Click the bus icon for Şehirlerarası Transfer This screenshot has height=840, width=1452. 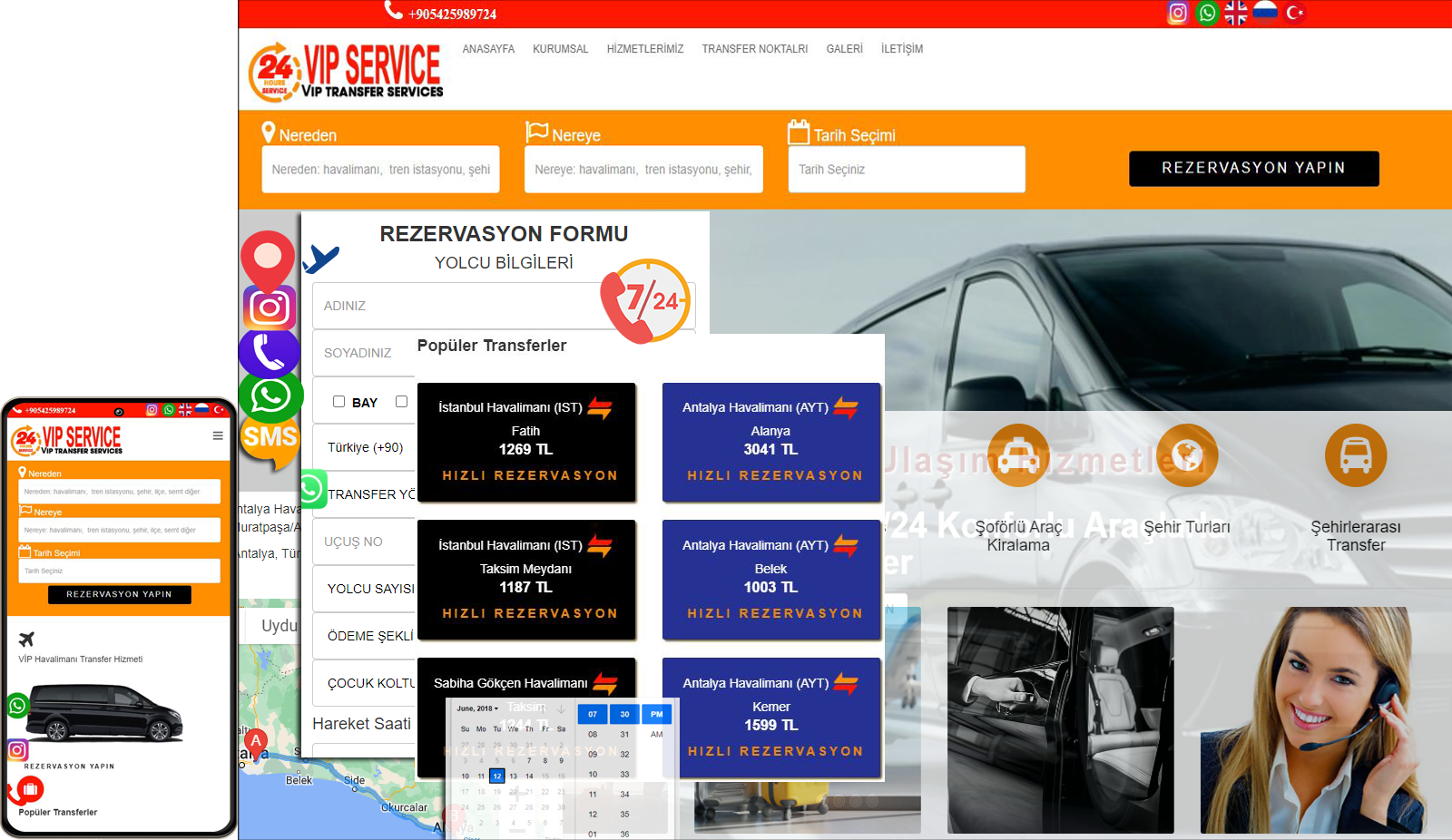click(1356, 455)
